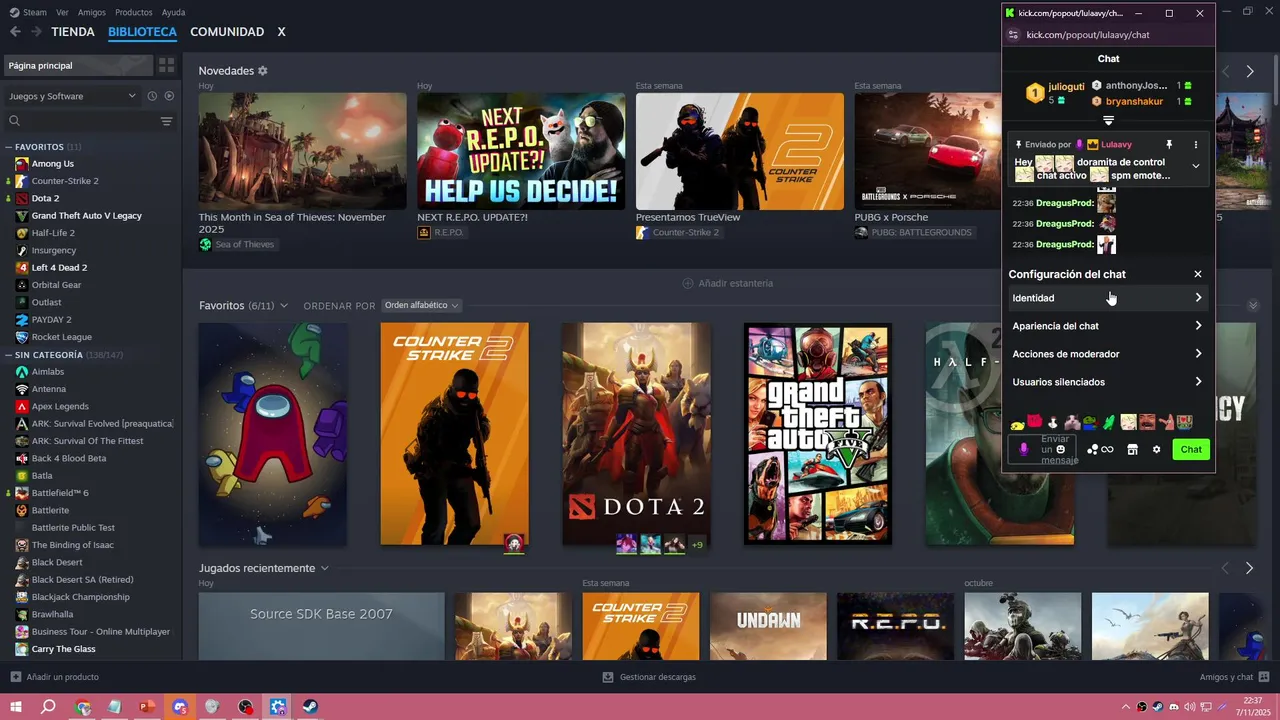This screenshot has width=1280, height=720.
Task: Open the Kick chat shop icon
Action: 1132,450
